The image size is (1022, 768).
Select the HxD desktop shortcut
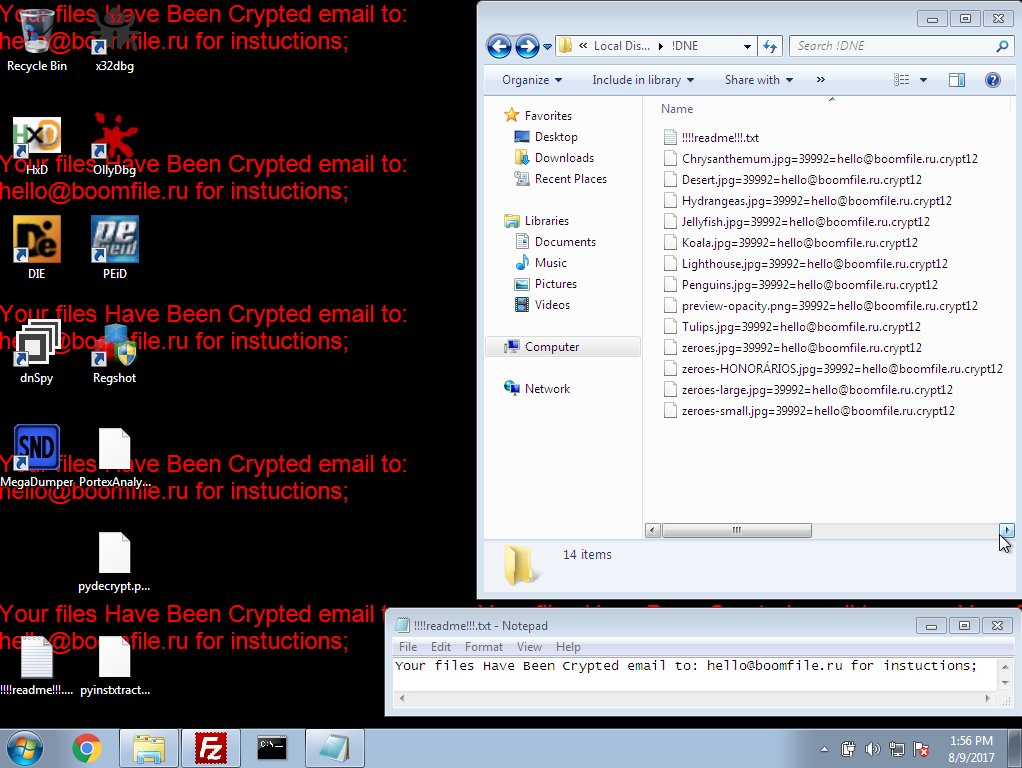(x=36, y=145)
